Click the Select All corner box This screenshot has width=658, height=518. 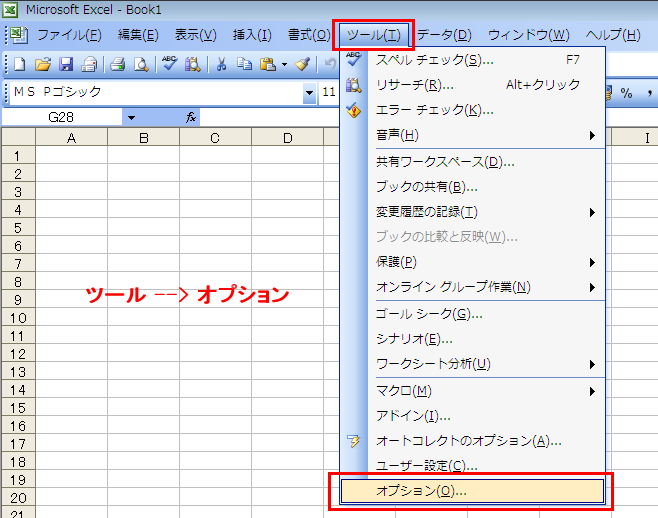pyautogui.click(x=18, y=137)
